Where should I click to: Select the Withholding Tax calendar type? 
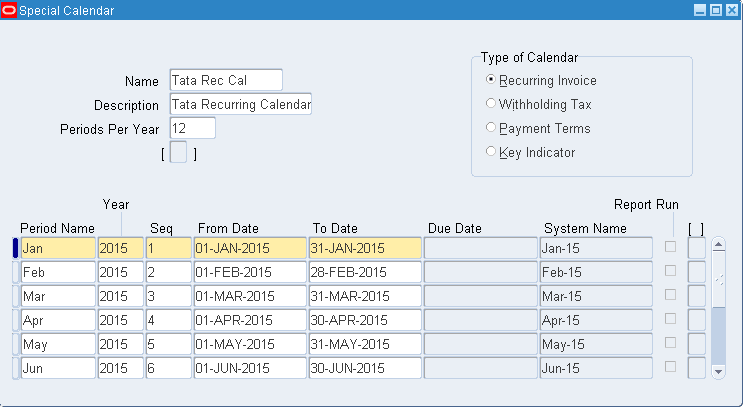[490, 104]
